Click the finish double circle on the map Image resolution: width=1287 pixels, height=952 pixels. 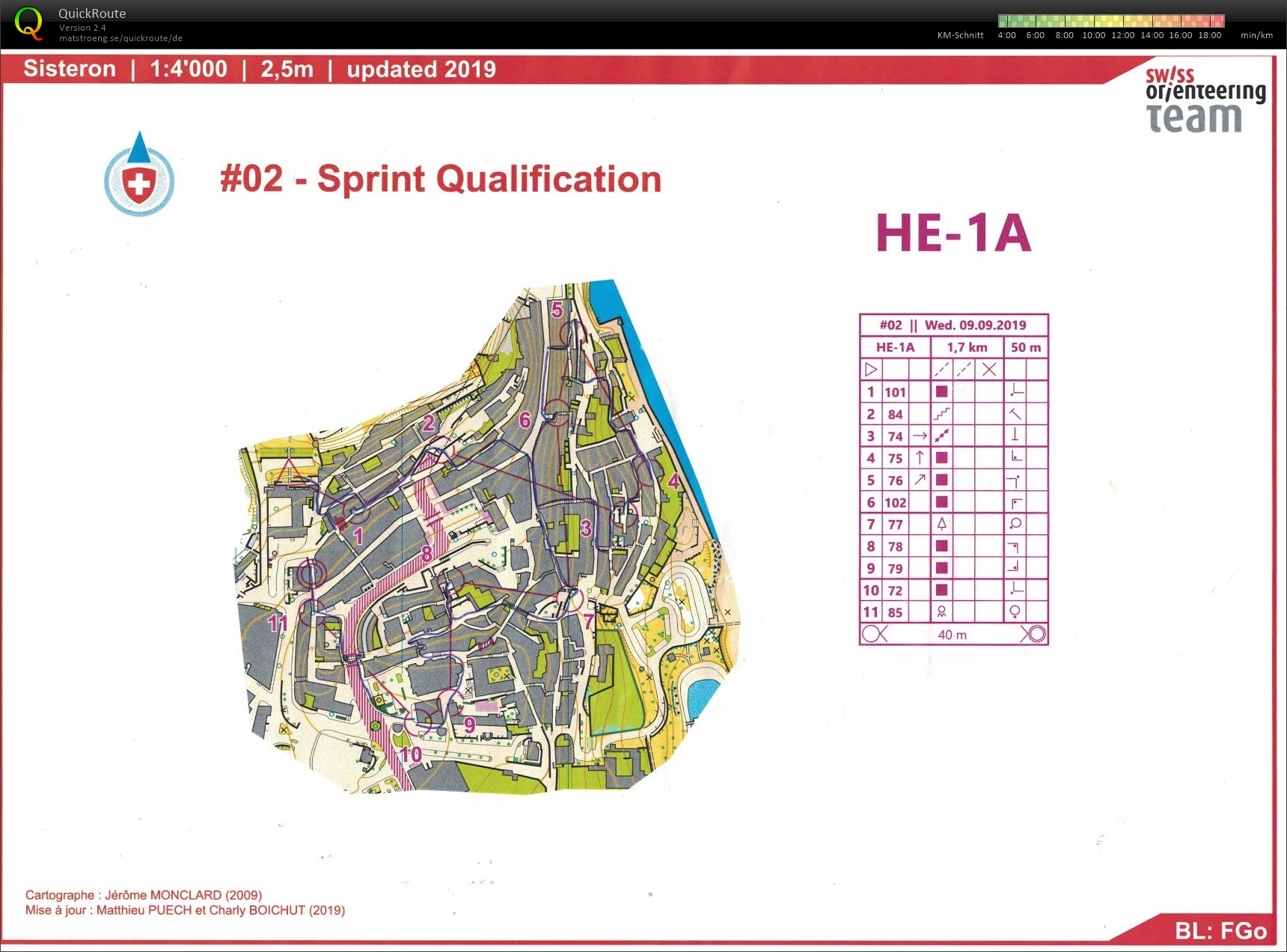[x=311, y=574]
